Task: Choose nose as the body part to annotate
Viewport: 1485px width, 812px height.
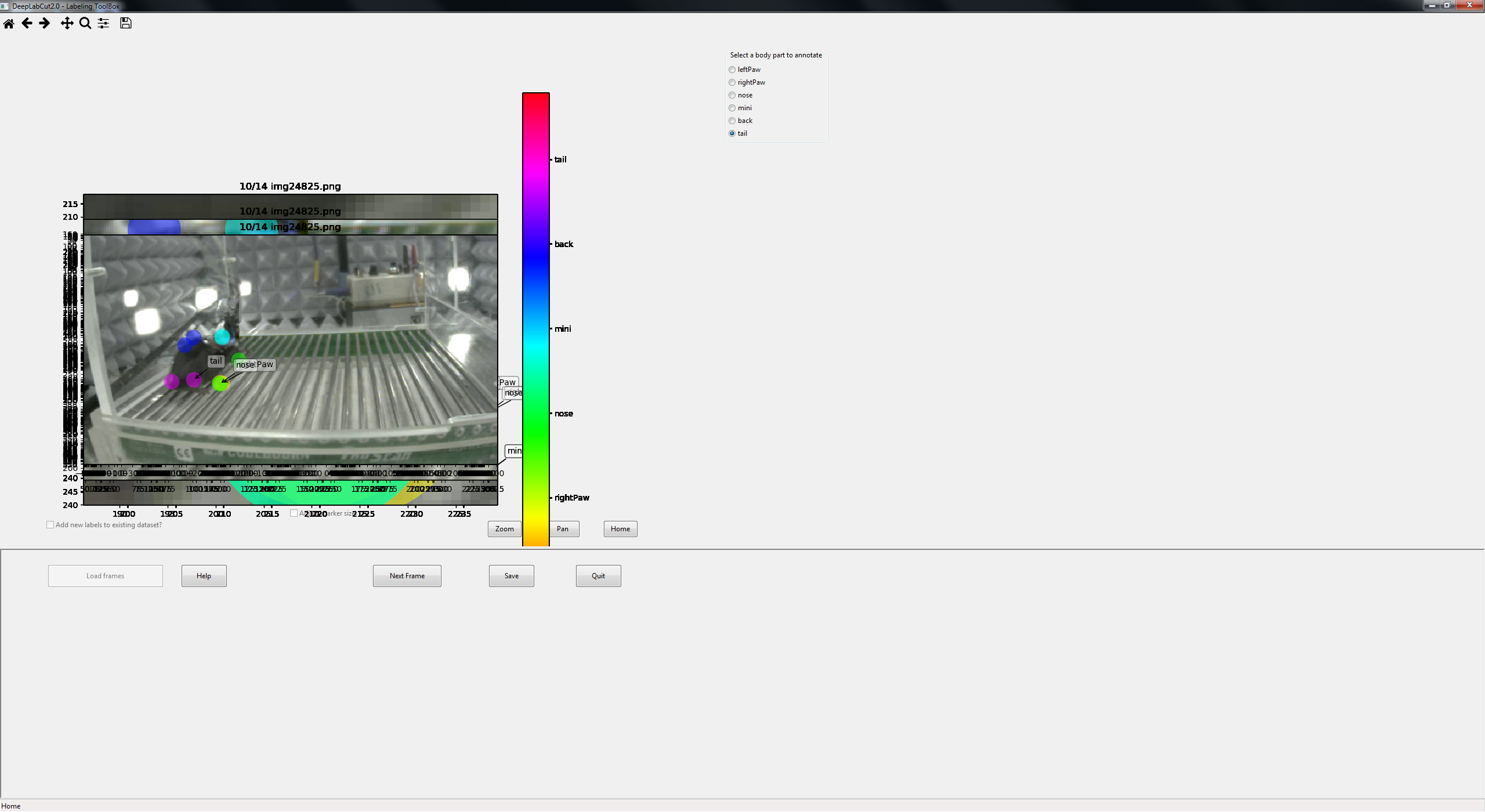Action: pos(732,95)
